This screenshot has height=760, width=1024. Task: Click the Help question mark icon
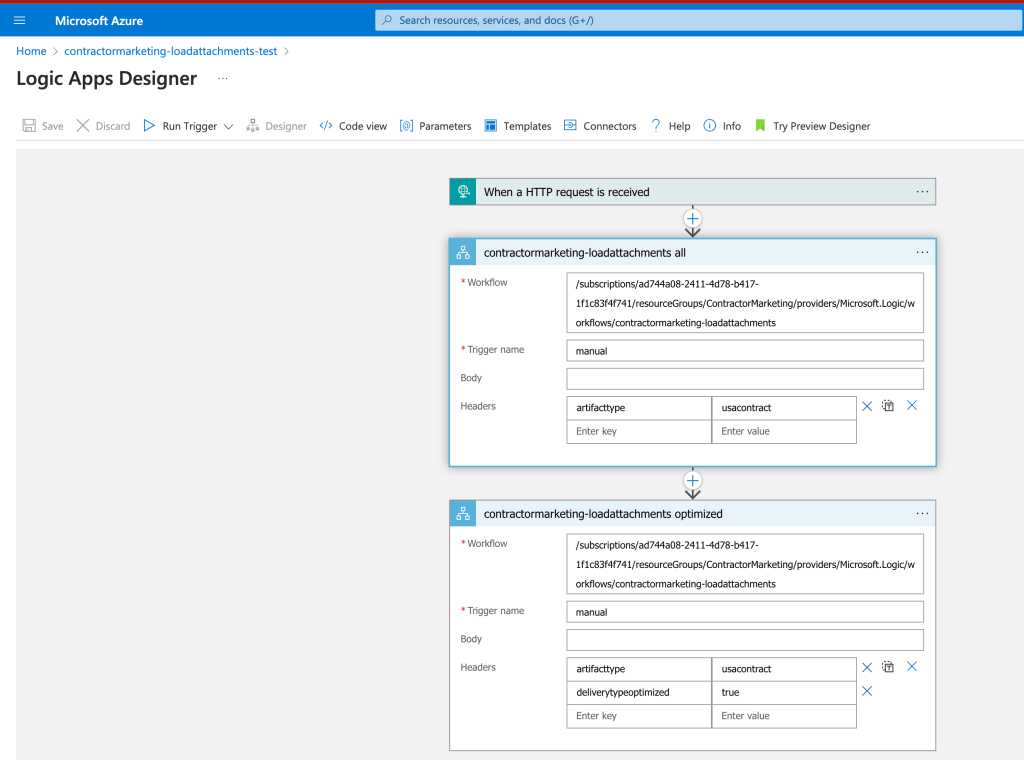pos(656,125)
